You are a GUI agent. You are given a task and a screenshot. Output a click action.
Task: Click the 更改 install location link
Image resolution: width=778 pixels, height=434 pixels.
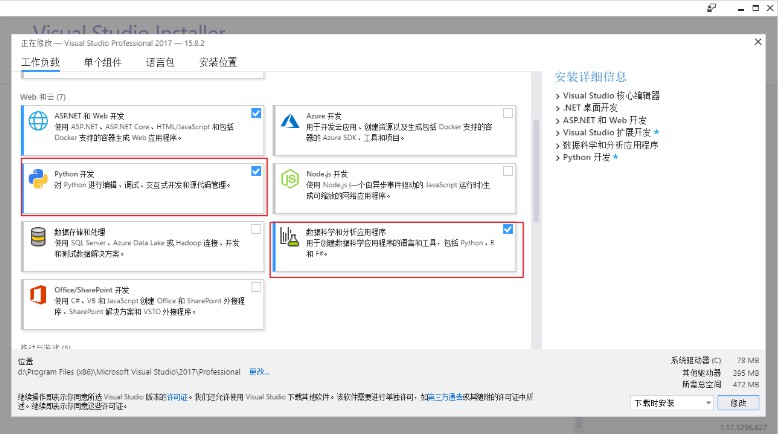[258, 372]
